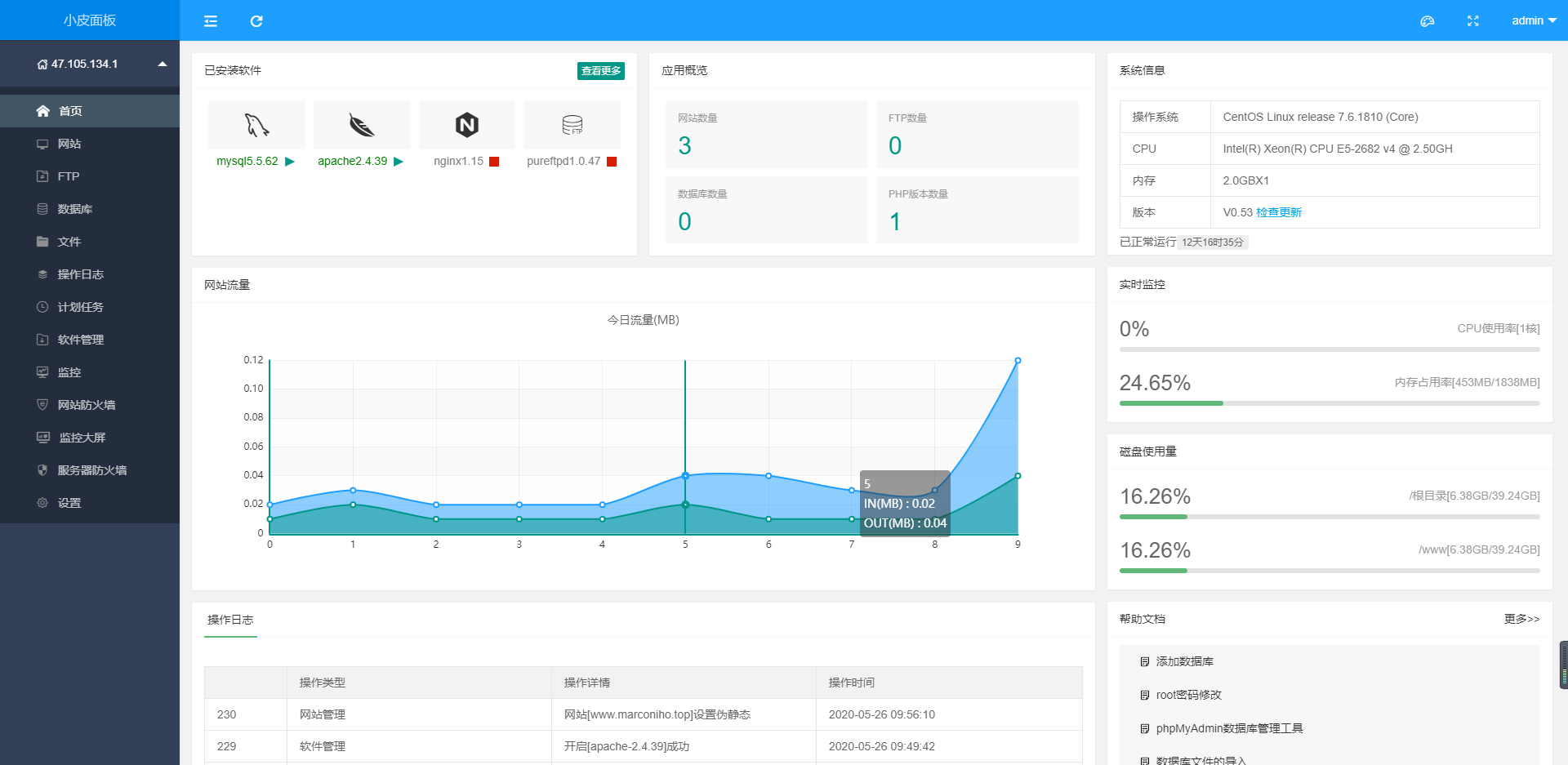
Task: Open the 操作日志 menu item in sidebar
Action: coord(90,274)
